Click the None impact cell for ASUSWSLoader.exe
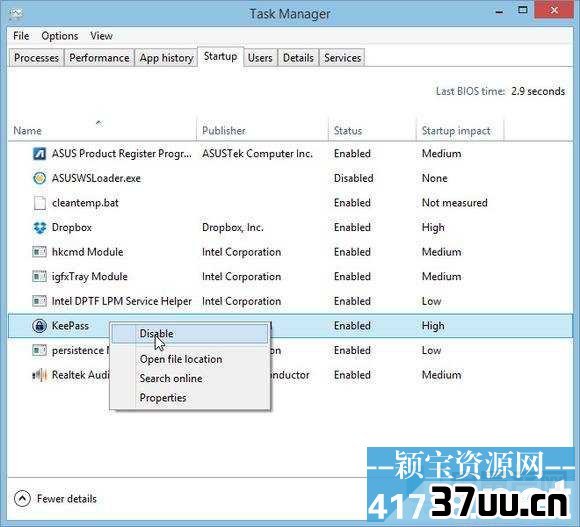Viewport: 580px width, 527px height. point(434,178)
